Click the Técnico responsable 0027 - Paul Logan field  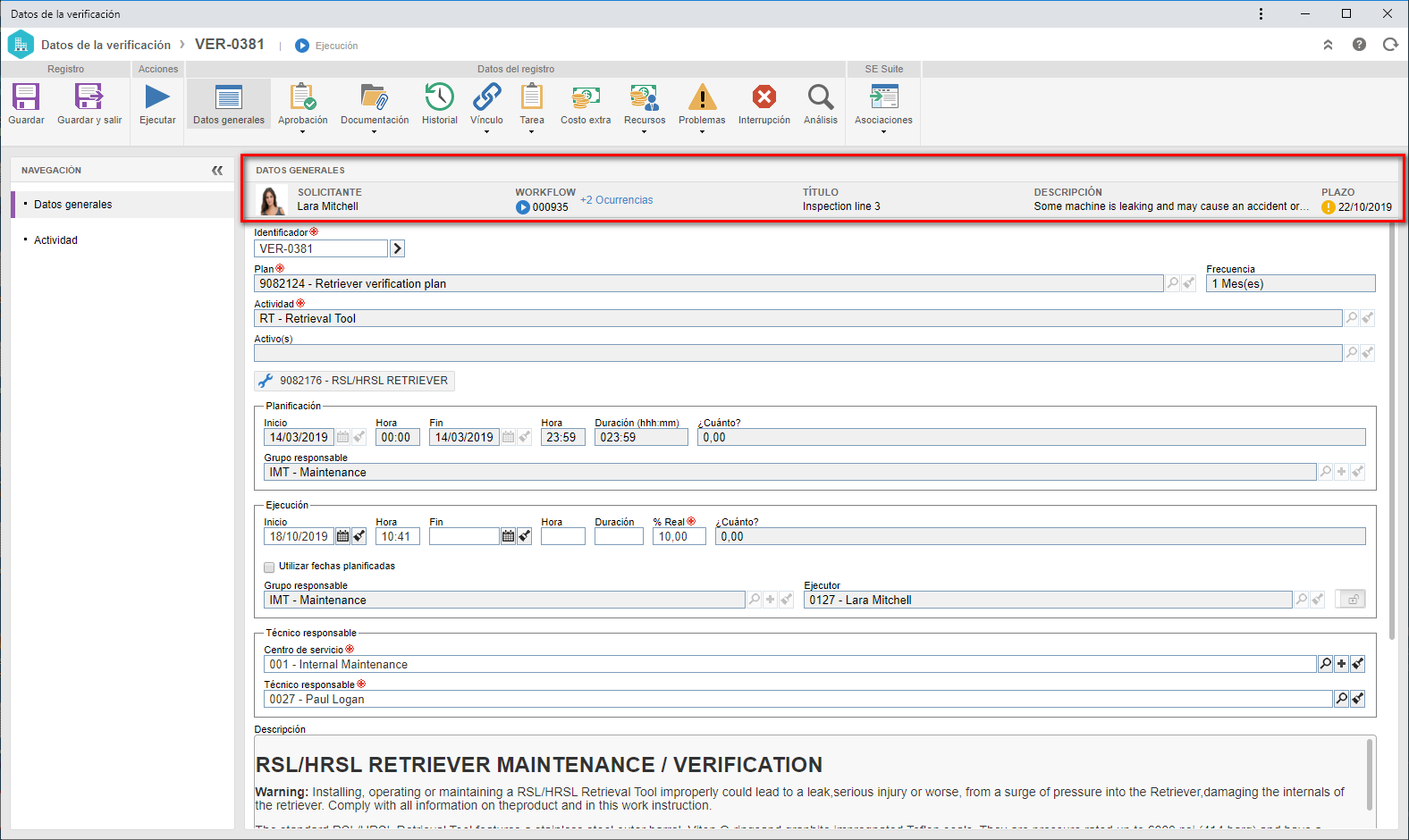pyautogui.click(x=797, y=699)
